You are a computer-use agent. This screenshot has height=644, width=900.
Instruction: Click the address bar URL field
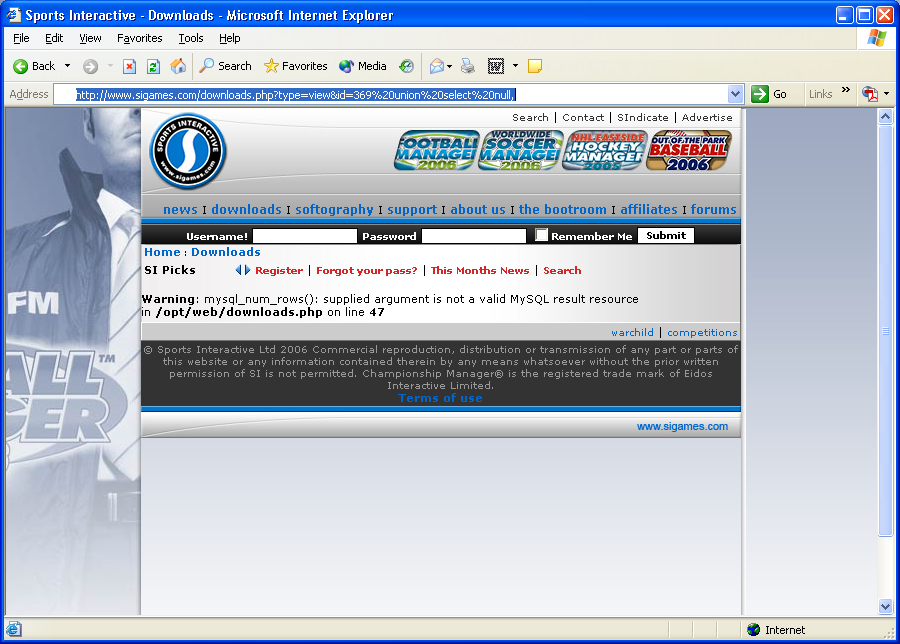[x=391, y=94]
